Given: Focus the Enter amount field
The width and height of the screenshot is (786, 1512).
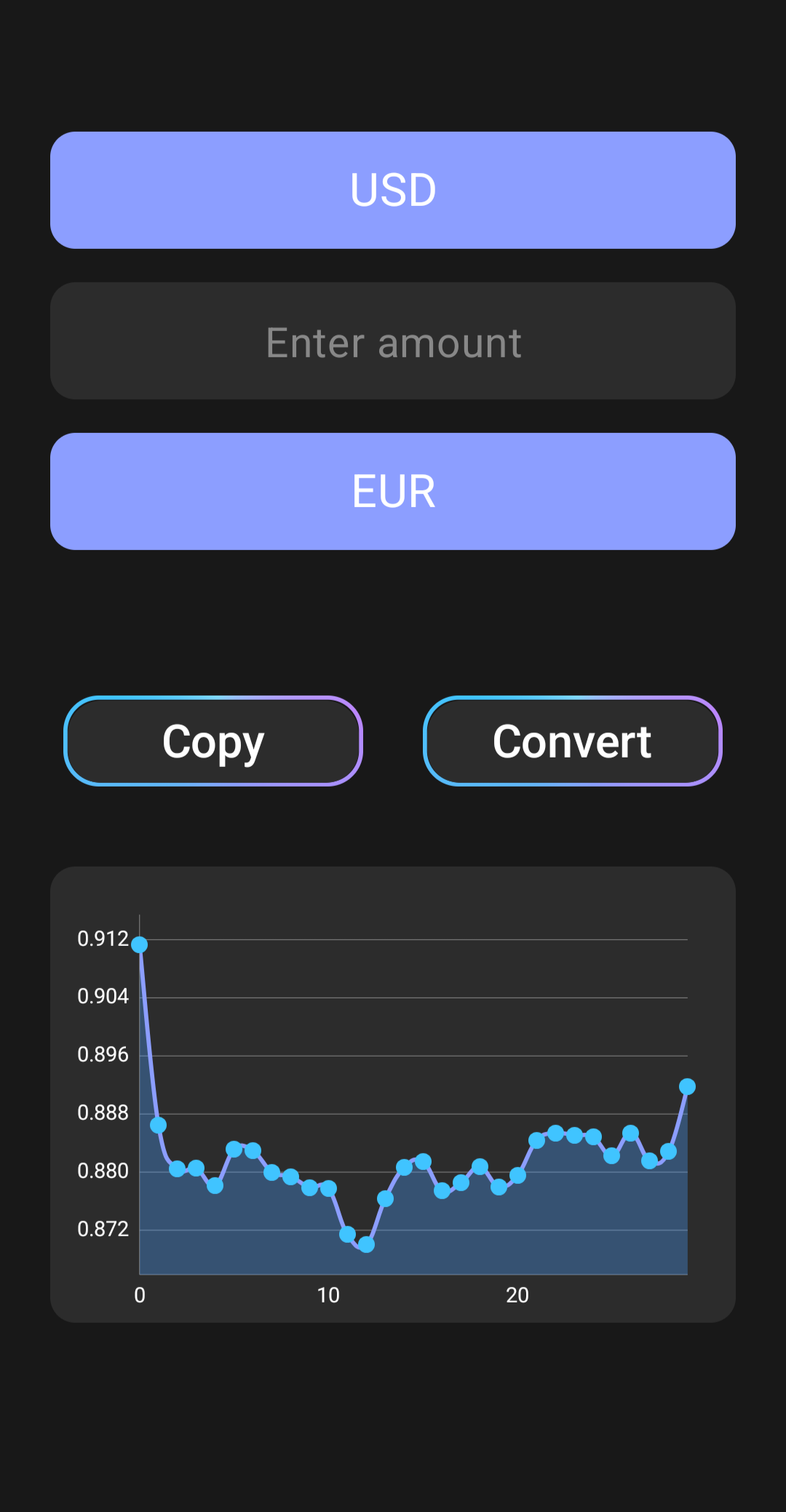Looking at the screenshot, I should [393, 341].
